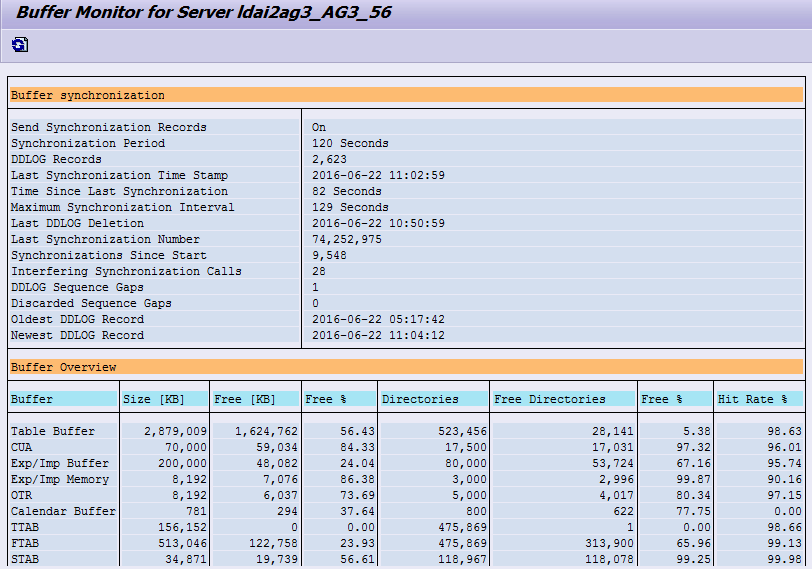Click CUA free KB value 59,034

pyautogui.click(x=277, y=448)
